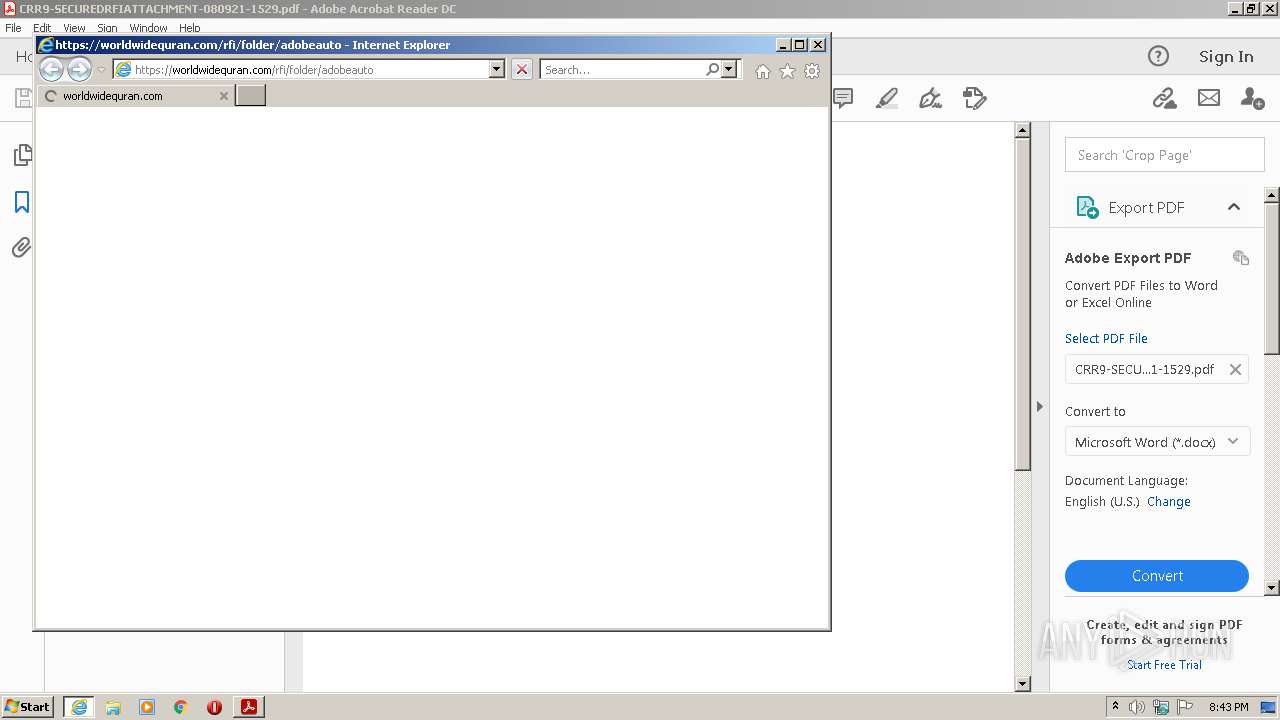Stop loading the page in Internet Explorer

click(x=521, y=69)
